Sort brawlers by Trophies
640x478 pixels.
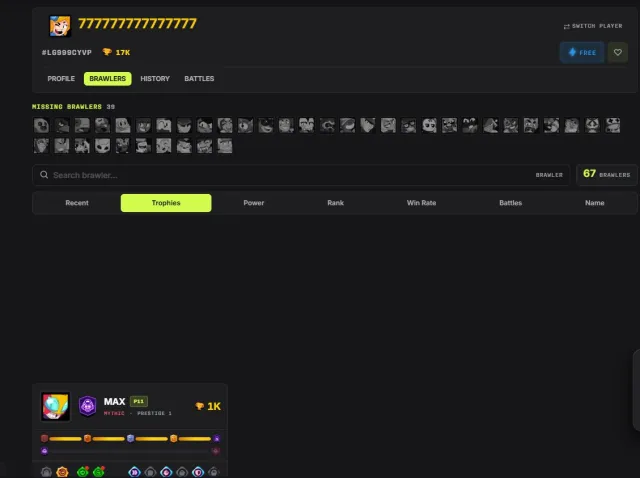[x=166, y=203]
